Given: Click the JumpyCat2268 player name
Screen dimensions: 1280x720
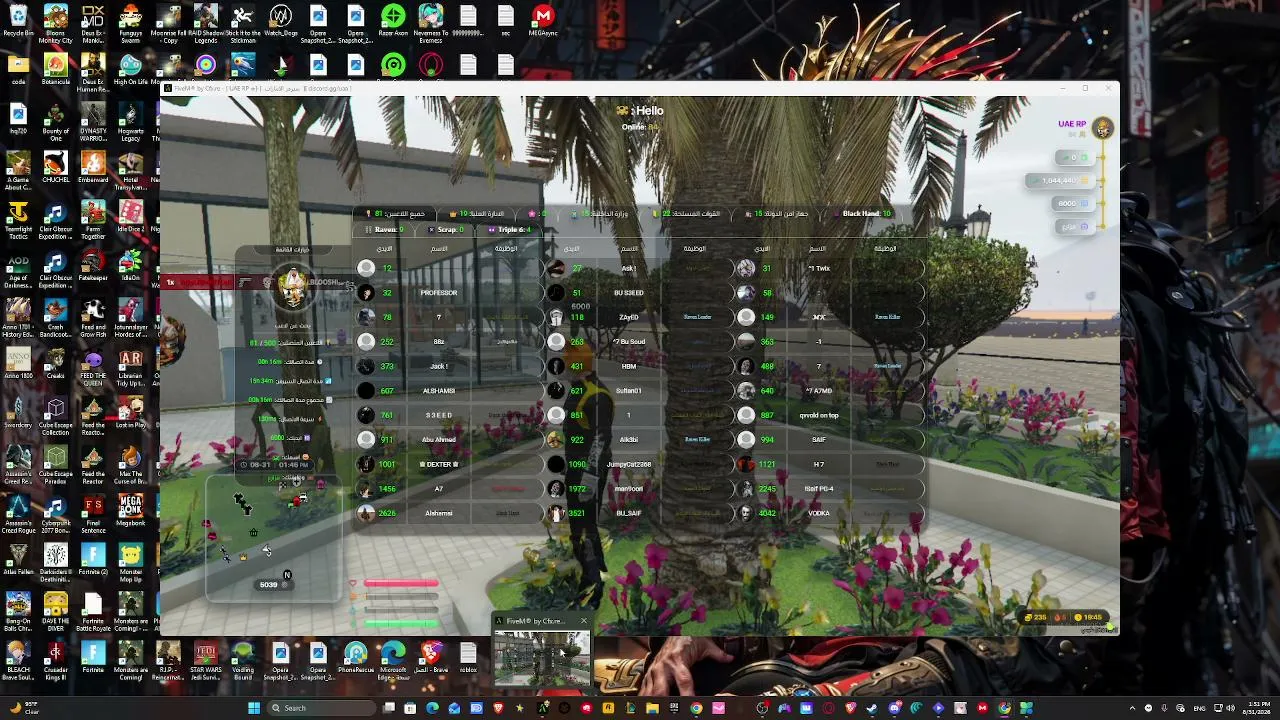Looking at the screenshot, I should (x=628, y=464).
